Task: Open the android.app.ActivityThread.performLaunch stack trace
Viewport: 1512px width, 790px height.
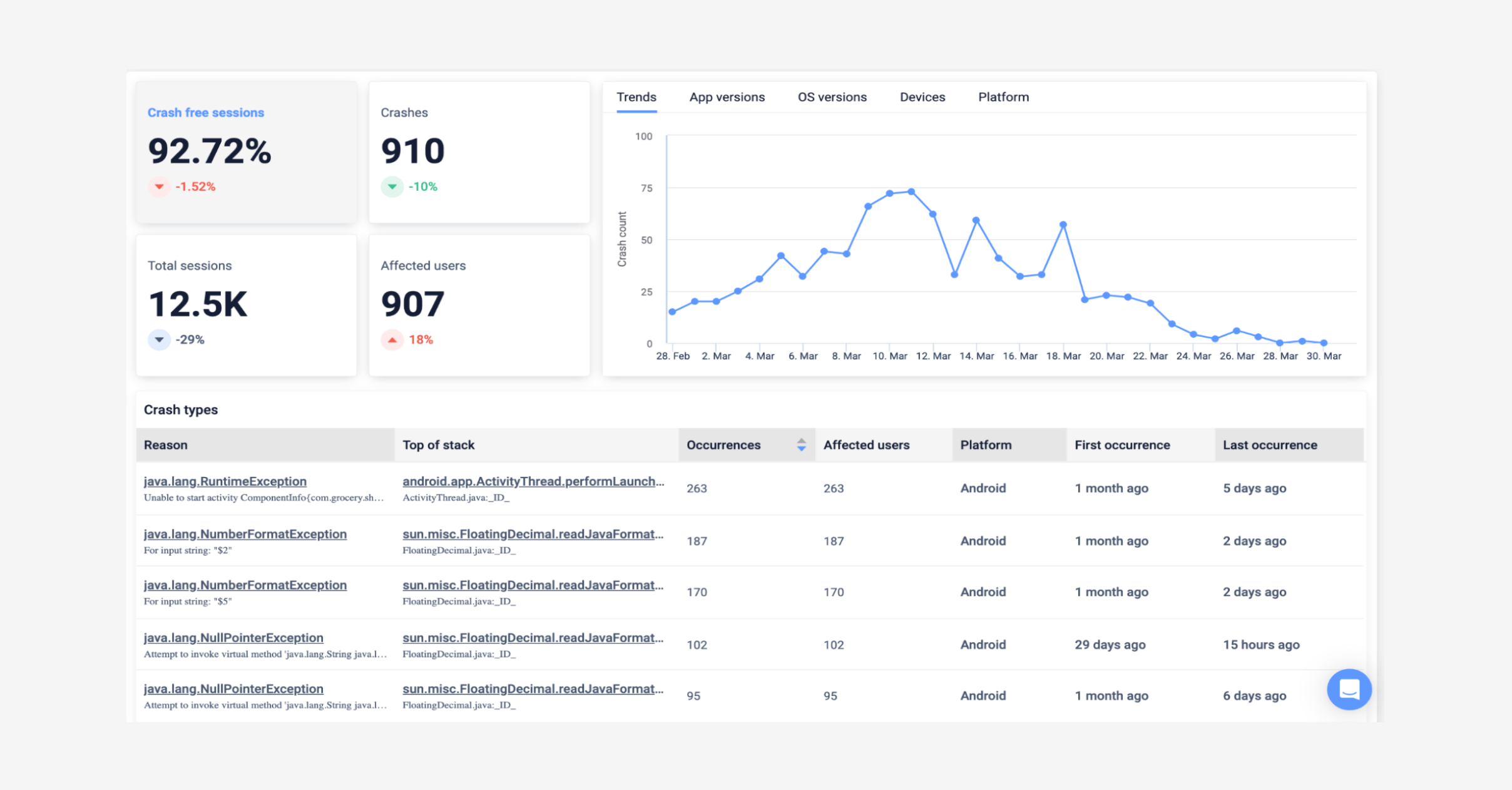Action: click(533, 481)
